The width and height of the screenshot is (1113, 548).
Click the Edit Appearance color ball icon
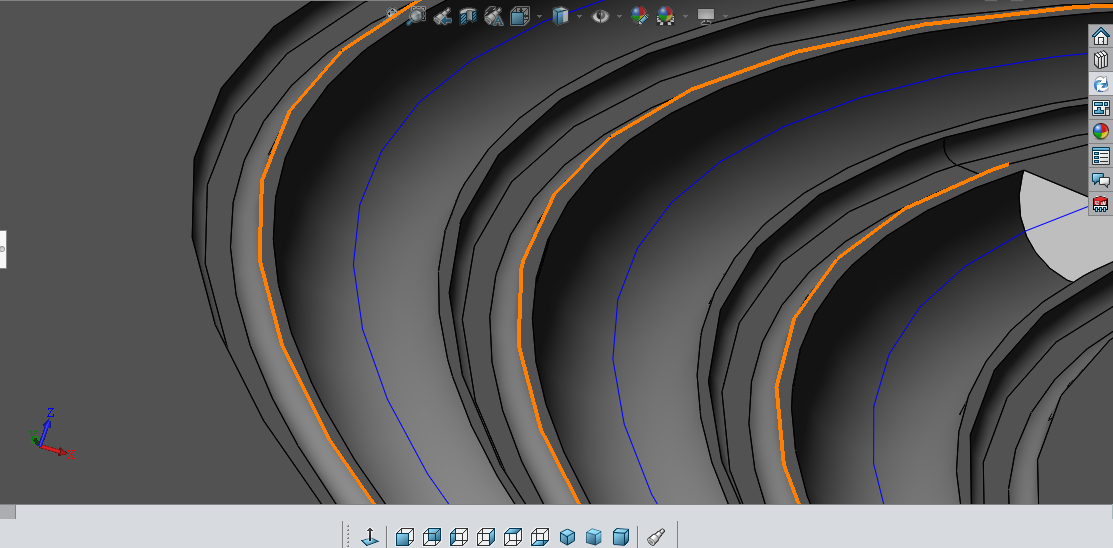click(639, 16)
